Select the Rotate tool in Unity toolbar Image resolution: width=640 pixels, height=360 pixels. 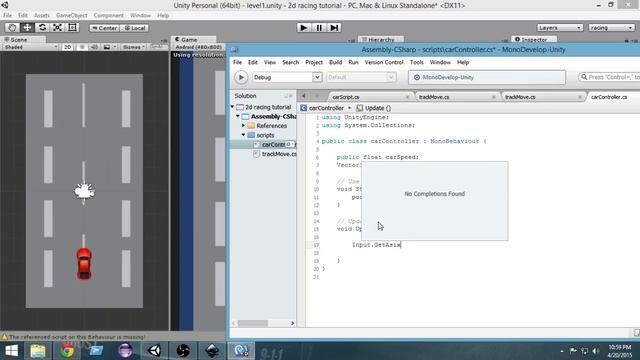tap(42, 27)
